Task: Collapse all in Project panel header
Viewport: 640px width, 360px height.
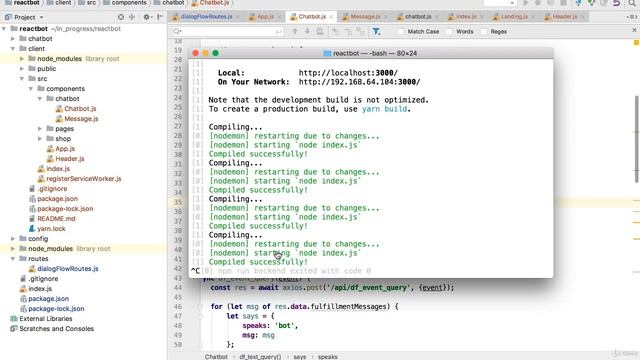Action: 132,17
